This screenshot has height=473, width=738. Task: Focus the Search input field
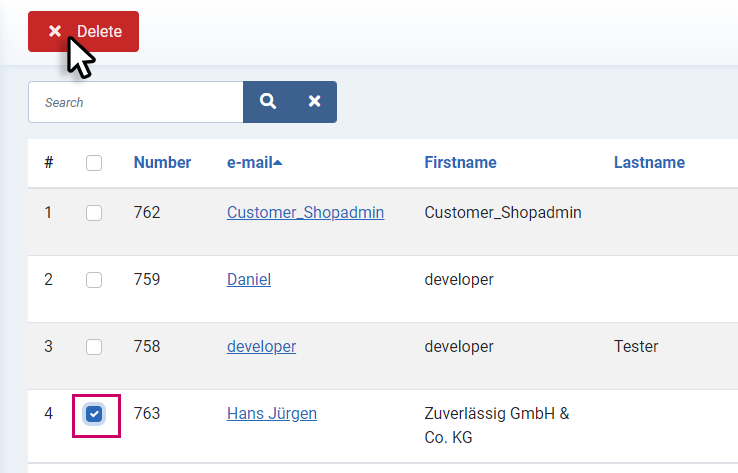(x=136, y=102)
